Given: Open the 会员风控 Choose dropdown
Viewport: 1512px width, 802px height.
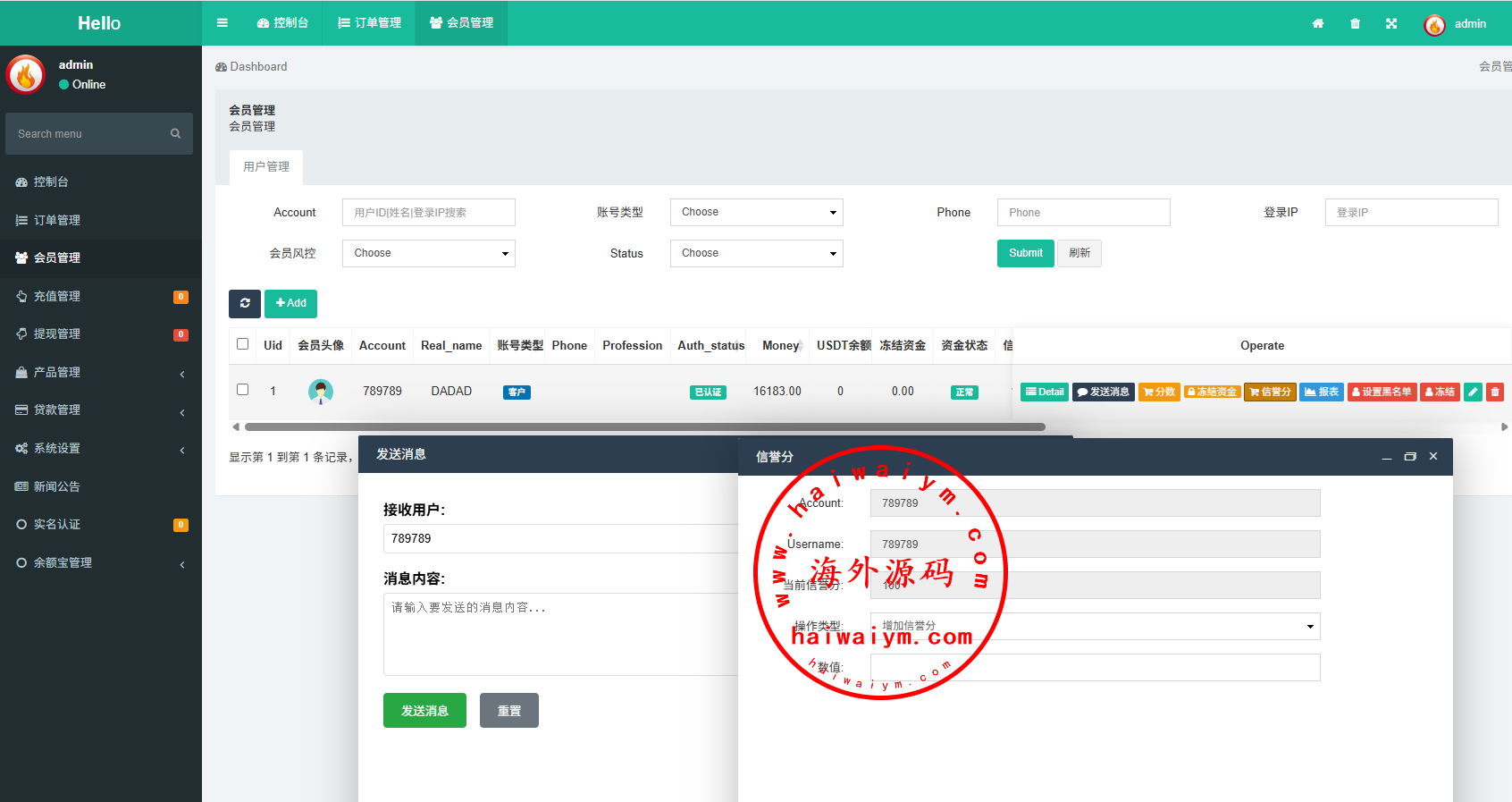Looking at the screenshot, I should [x=428, y=254].
